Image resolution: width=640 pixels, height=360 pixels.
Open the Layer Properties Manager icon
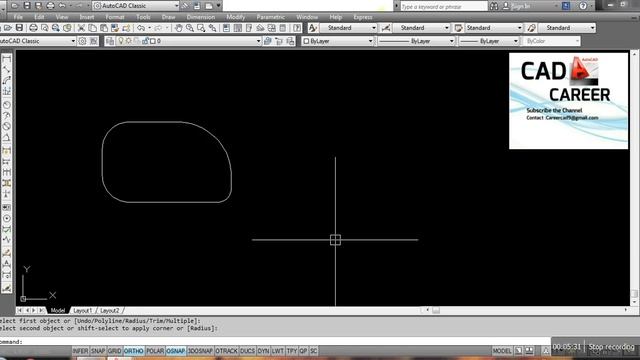(x=110, y=41)
